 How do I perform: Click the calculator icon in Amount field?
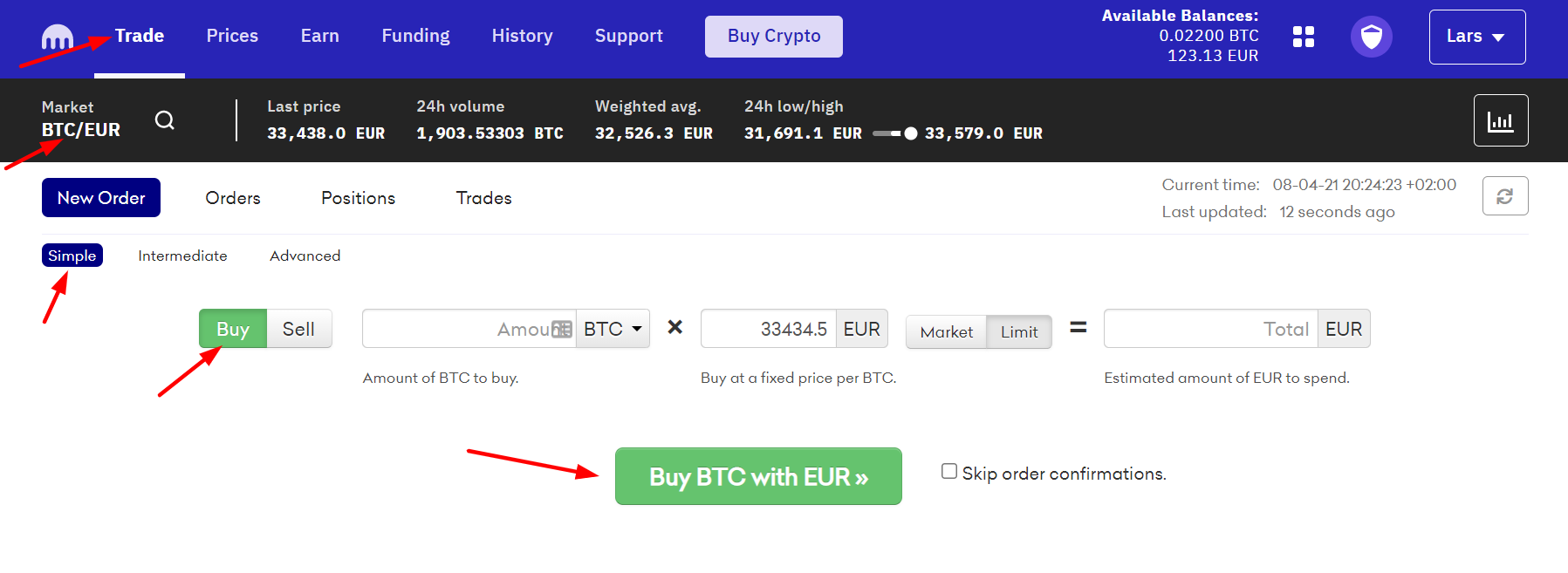pos(563,329)
